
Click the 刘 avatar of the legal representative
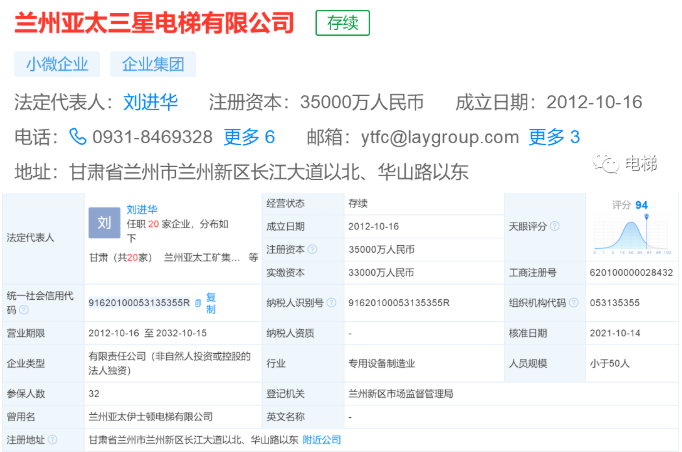[103, 222]
